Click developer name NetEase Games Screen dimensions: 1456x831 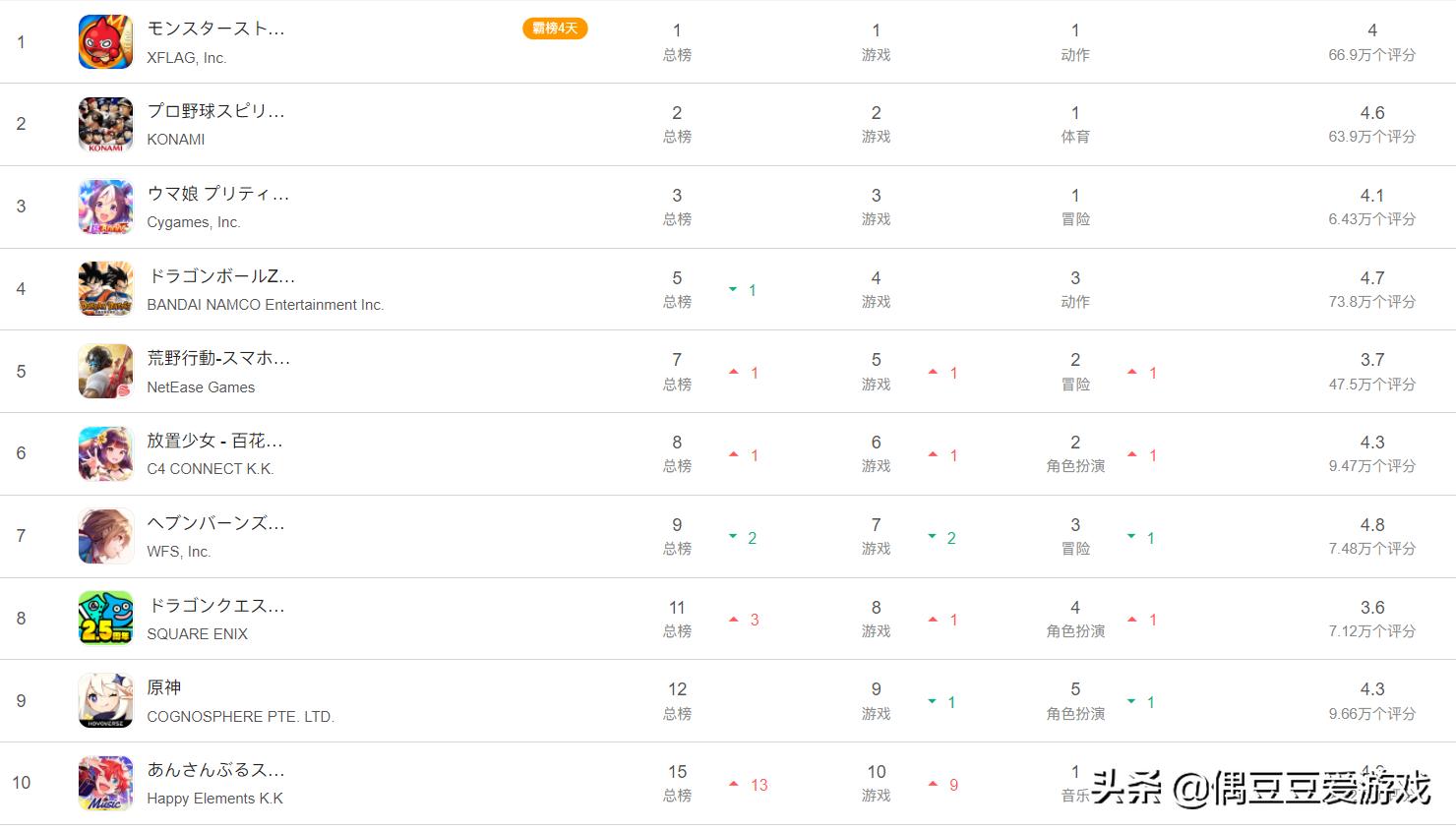click(201, 387)
